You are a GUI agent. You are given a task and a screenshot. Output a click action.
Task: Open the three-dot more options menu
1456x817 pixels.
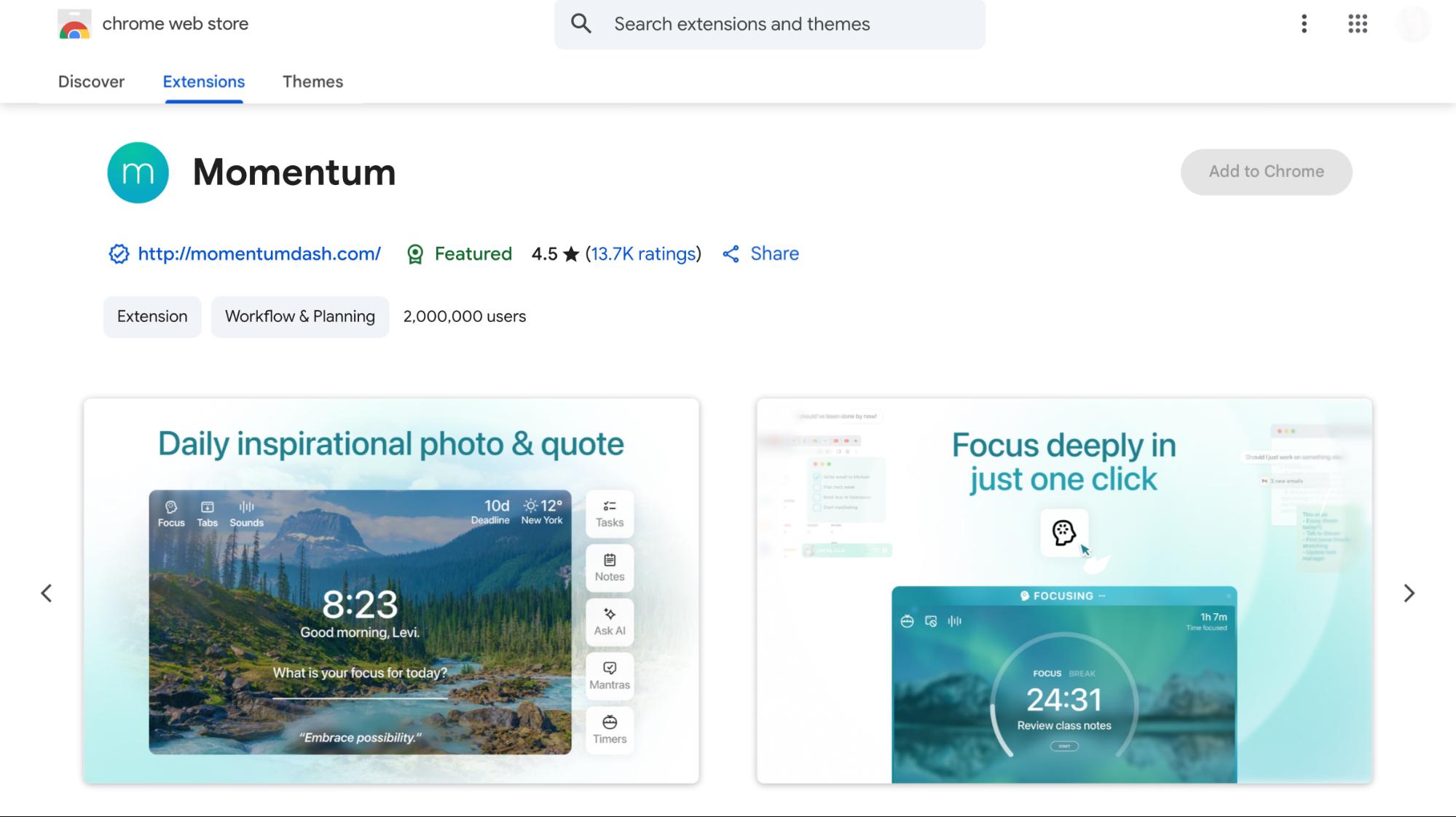click(x=1305, y=24)
